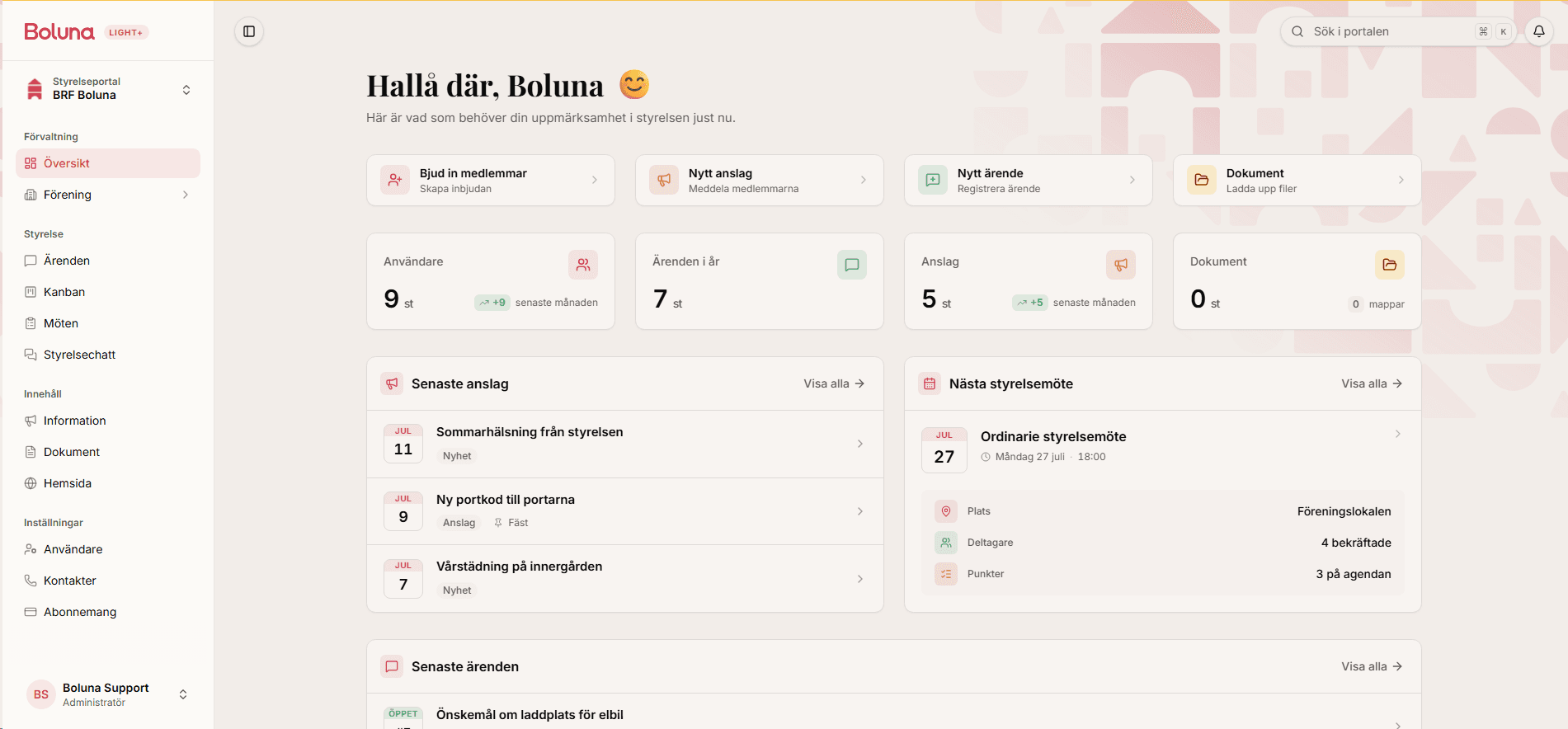The image size is (1568, 729).
Task: Click the JUL 27 meeting date badge
Action: tap(944, 450)
